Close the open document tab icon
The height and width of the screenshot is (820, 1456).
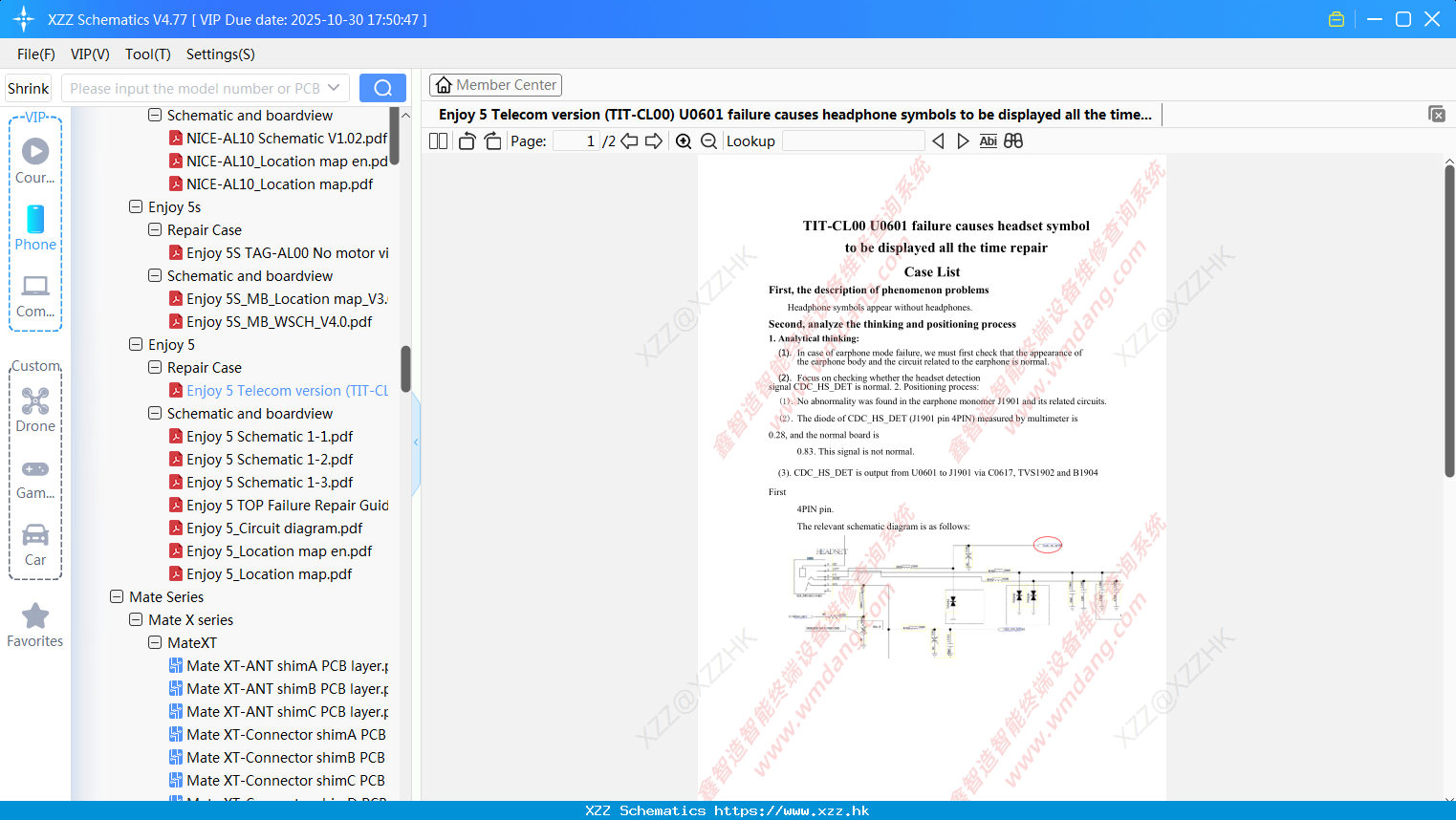click(1436, 114)
